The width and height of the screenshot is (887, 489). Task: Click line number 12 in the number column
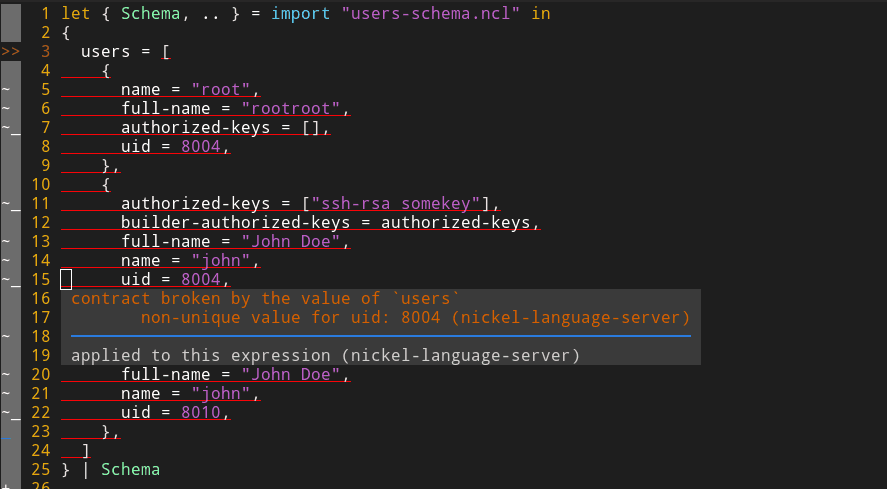click(x=41, y=222)
